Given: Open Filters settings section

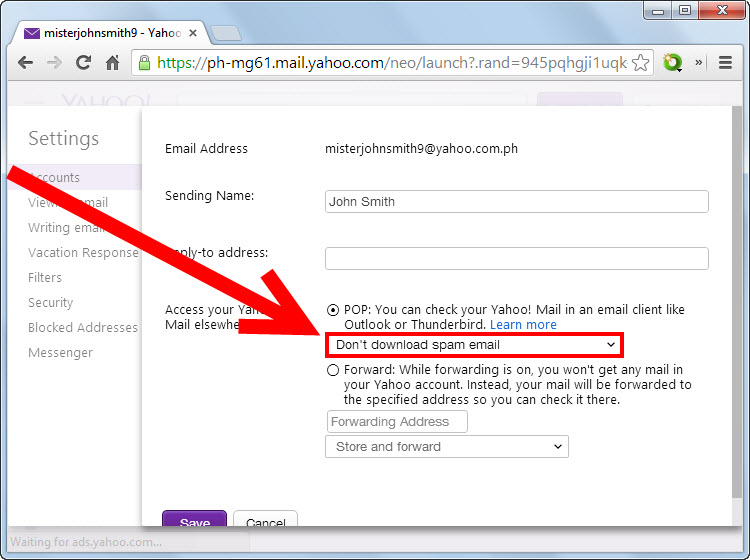Looking at the screenshot, I should 45,277.
